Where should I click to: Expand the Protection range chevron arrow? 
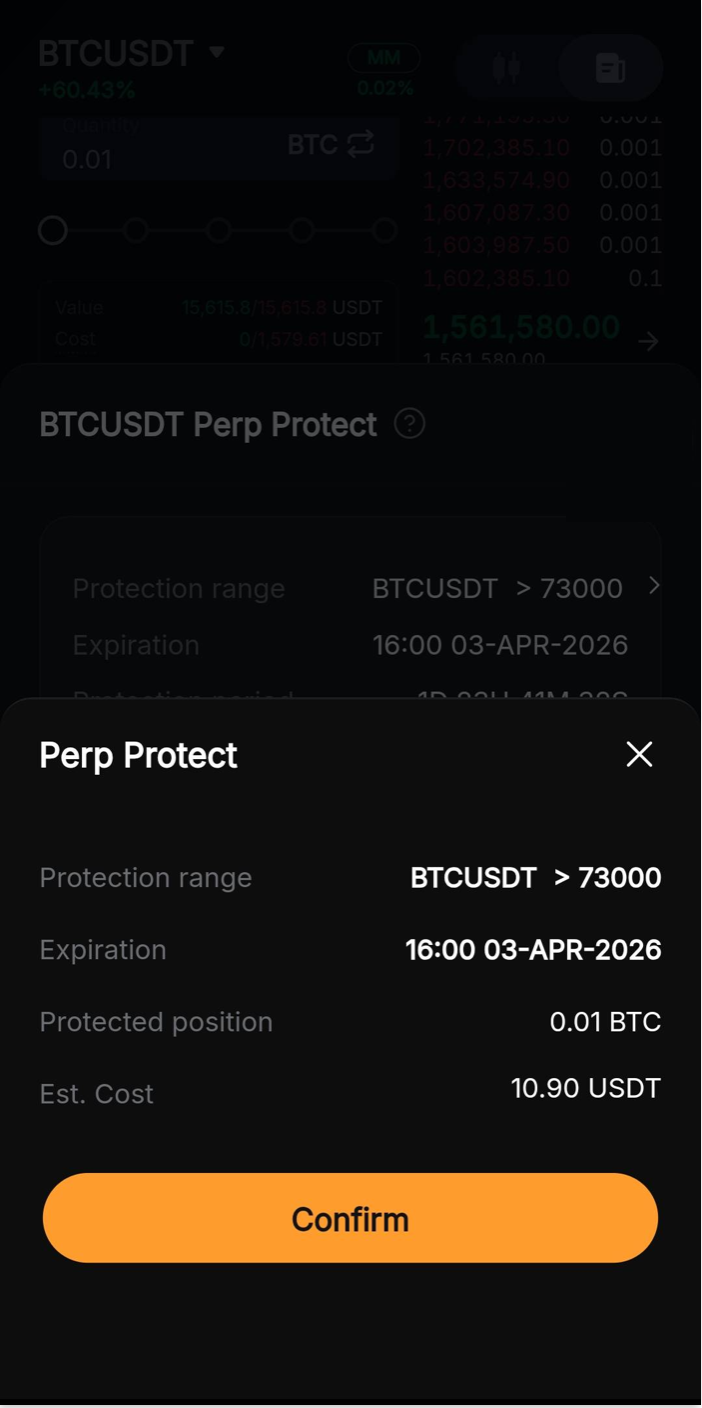point(654,585)
